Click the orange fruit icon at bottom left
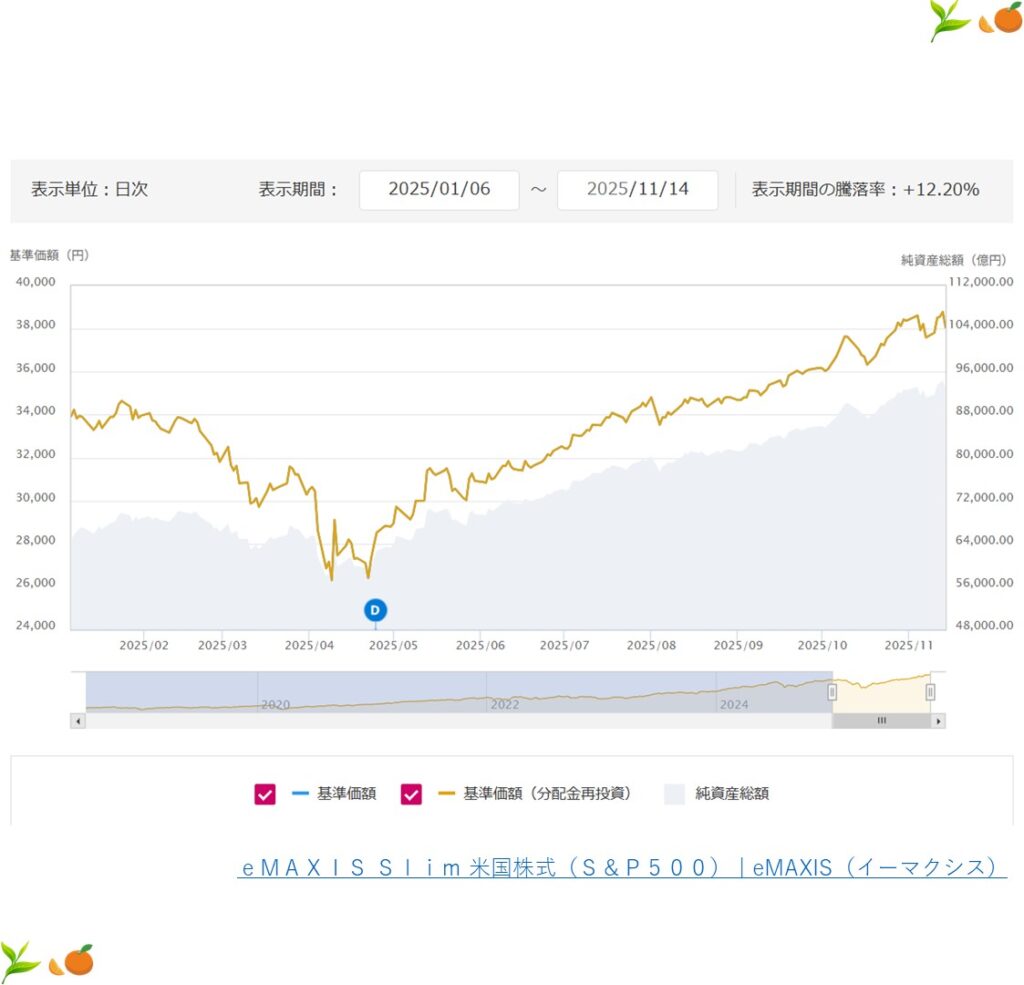The width and height of the screenshot is (1024, 985). pyautogui.click(x=73, y=960)
